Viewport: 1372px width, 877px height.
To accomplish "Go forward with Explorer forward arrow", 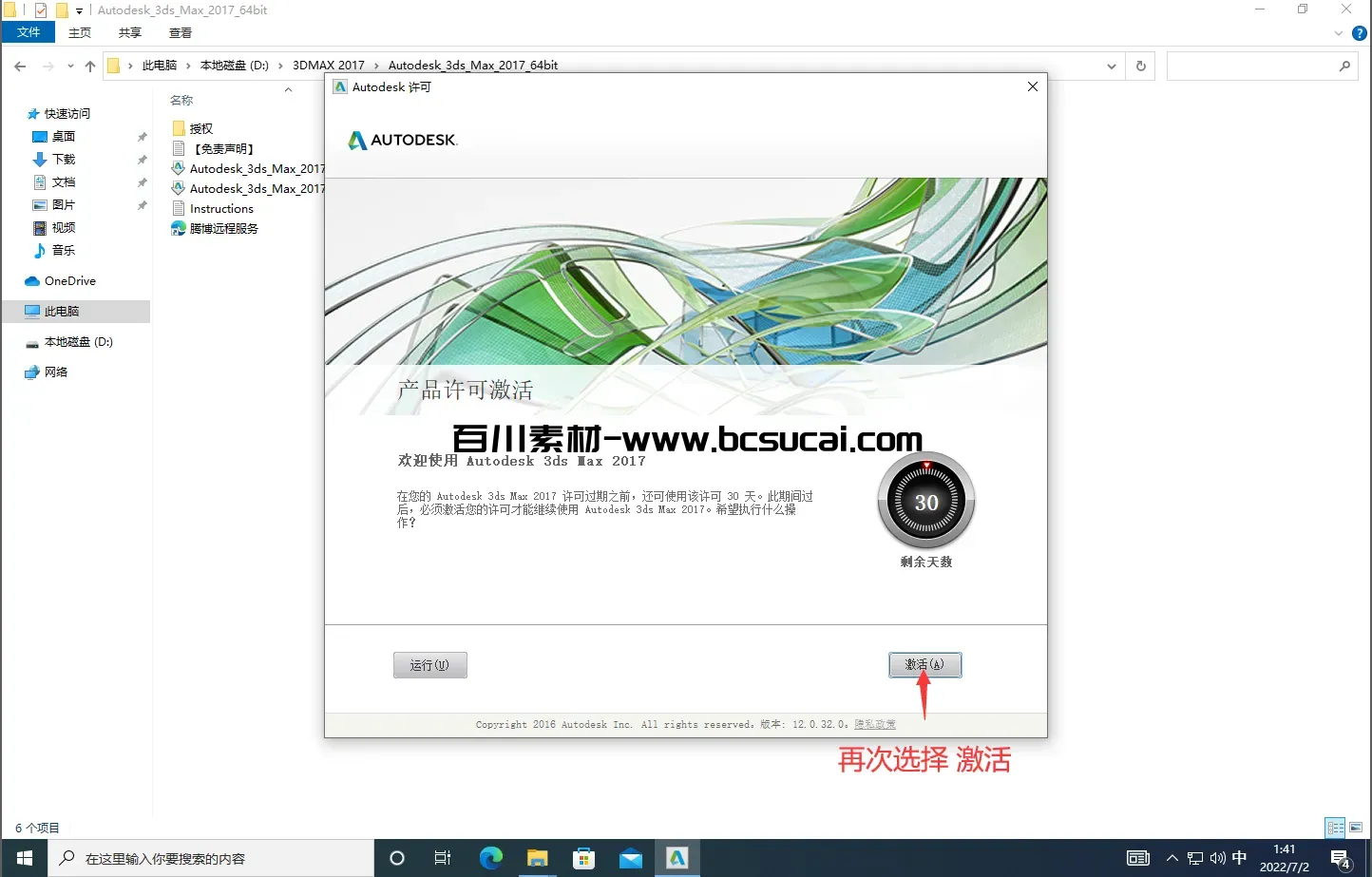I will 48,66.
